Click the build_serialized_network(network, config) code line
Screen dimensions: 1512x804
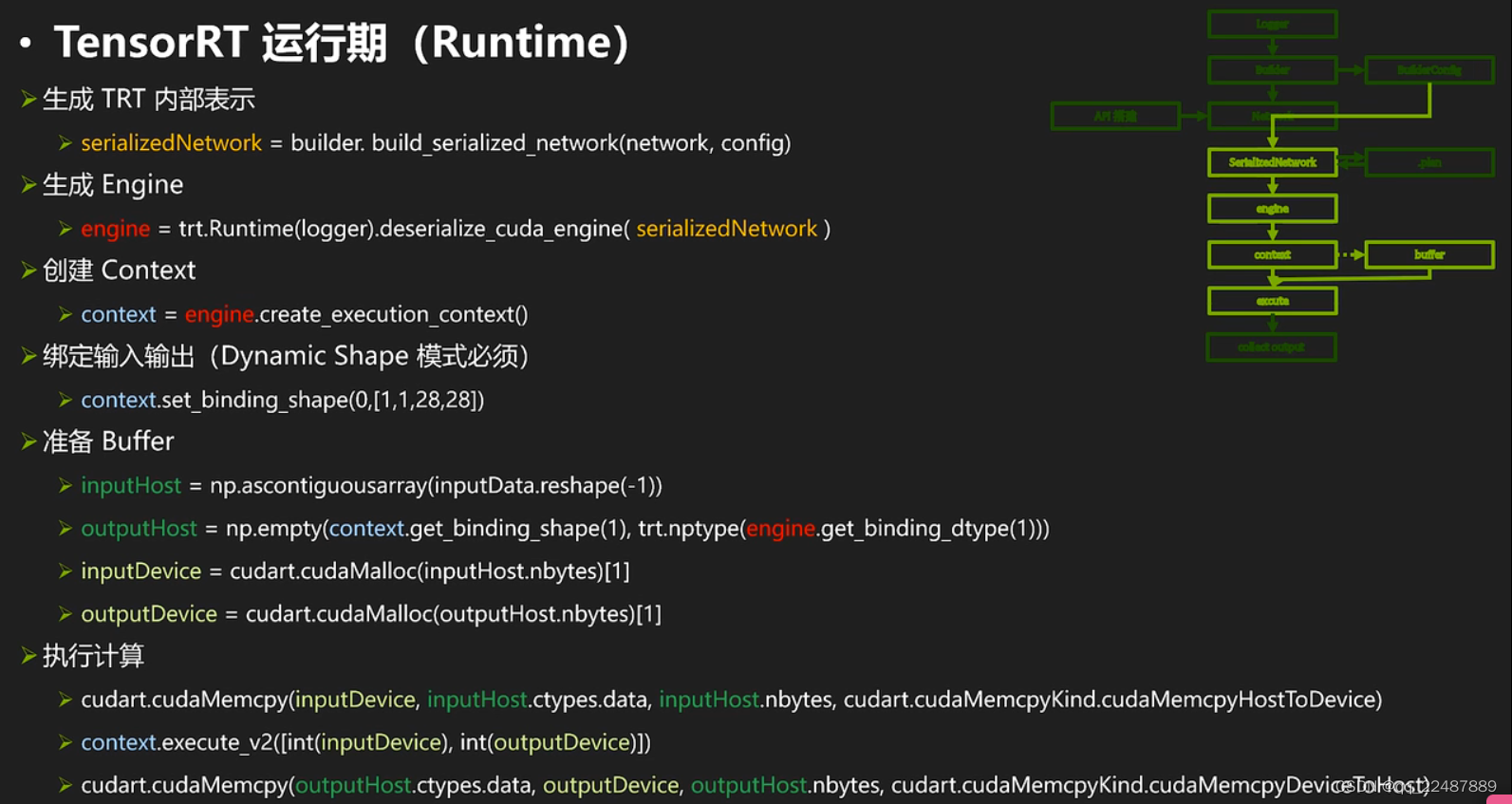tap(436, 143)
